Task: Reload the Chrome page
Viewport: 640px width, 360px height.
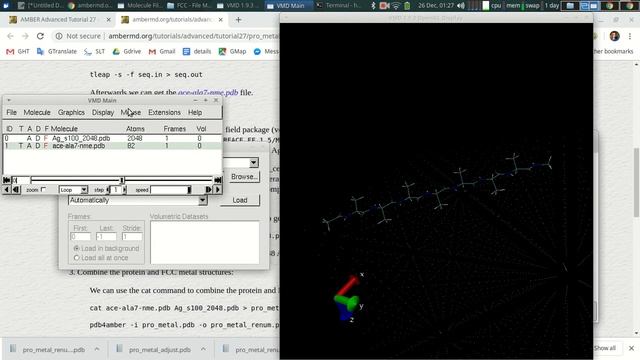Action: [40, 36]
